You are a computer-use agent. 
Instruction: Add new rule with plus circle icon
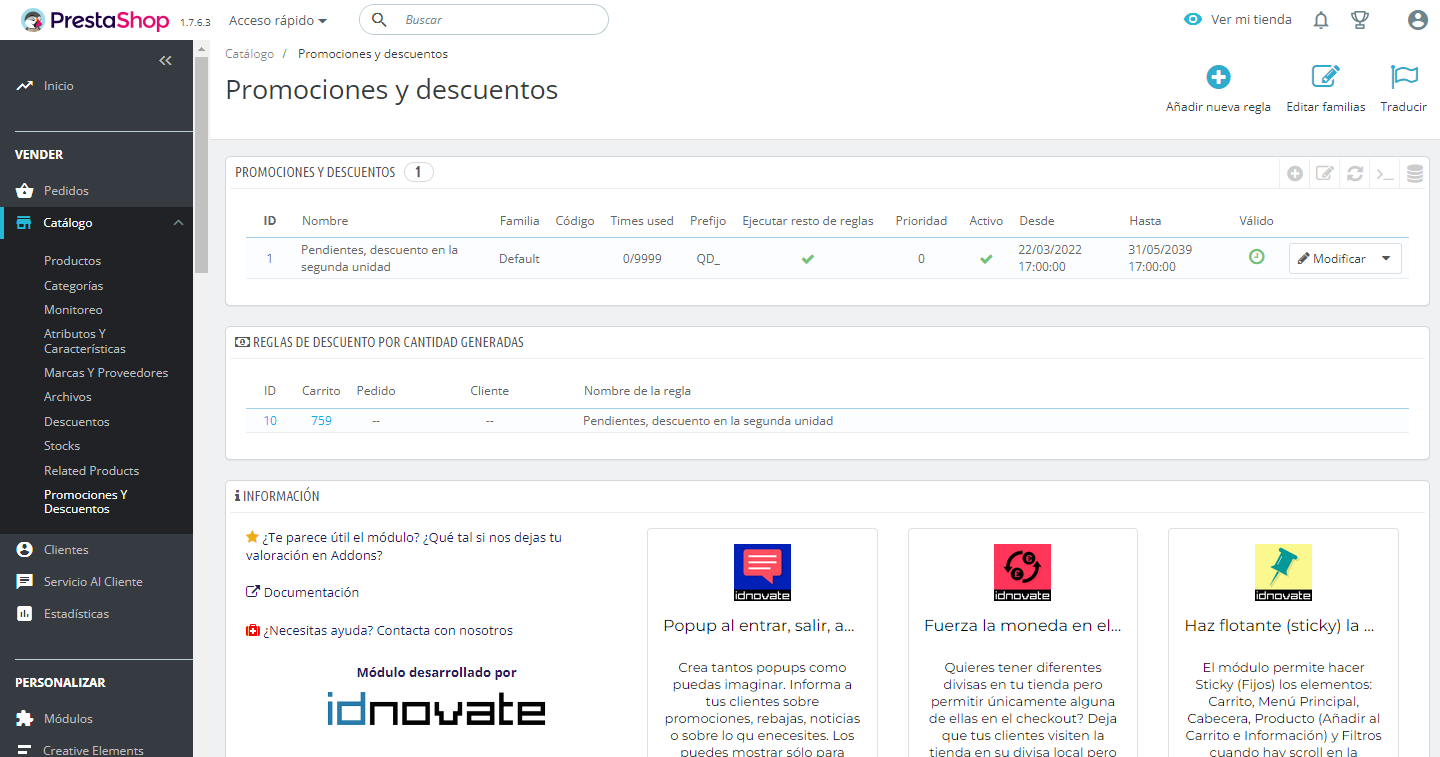point(1218,77)
